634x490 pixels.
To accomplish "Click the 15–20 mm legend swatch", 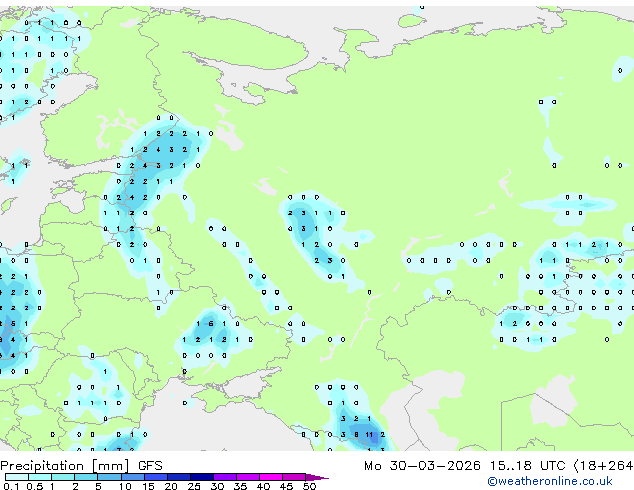I will 155,477.
